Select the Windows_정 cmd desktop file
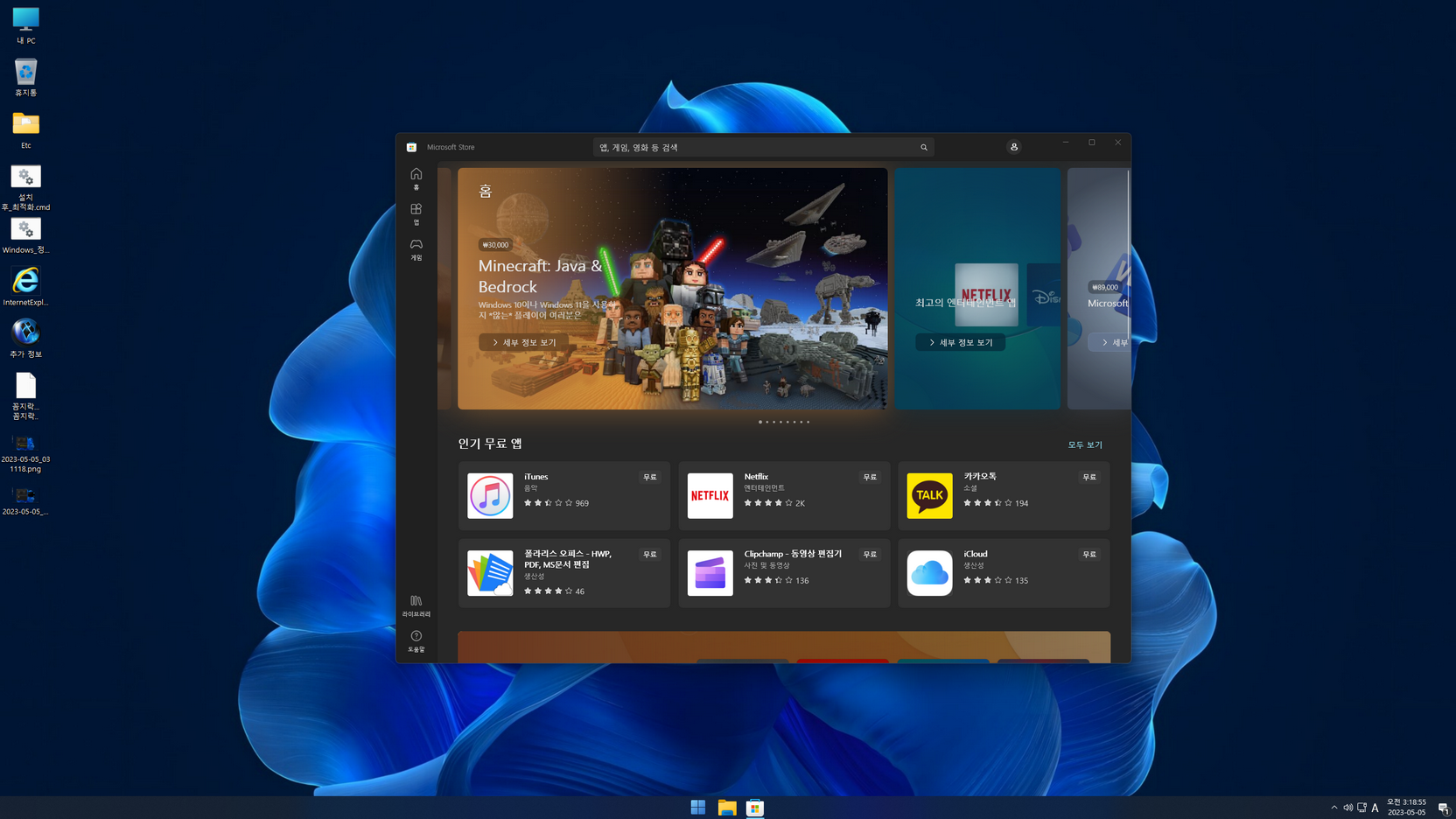Image resolution: width=1456 pixels, height=819 pixels. coord(25,235)
